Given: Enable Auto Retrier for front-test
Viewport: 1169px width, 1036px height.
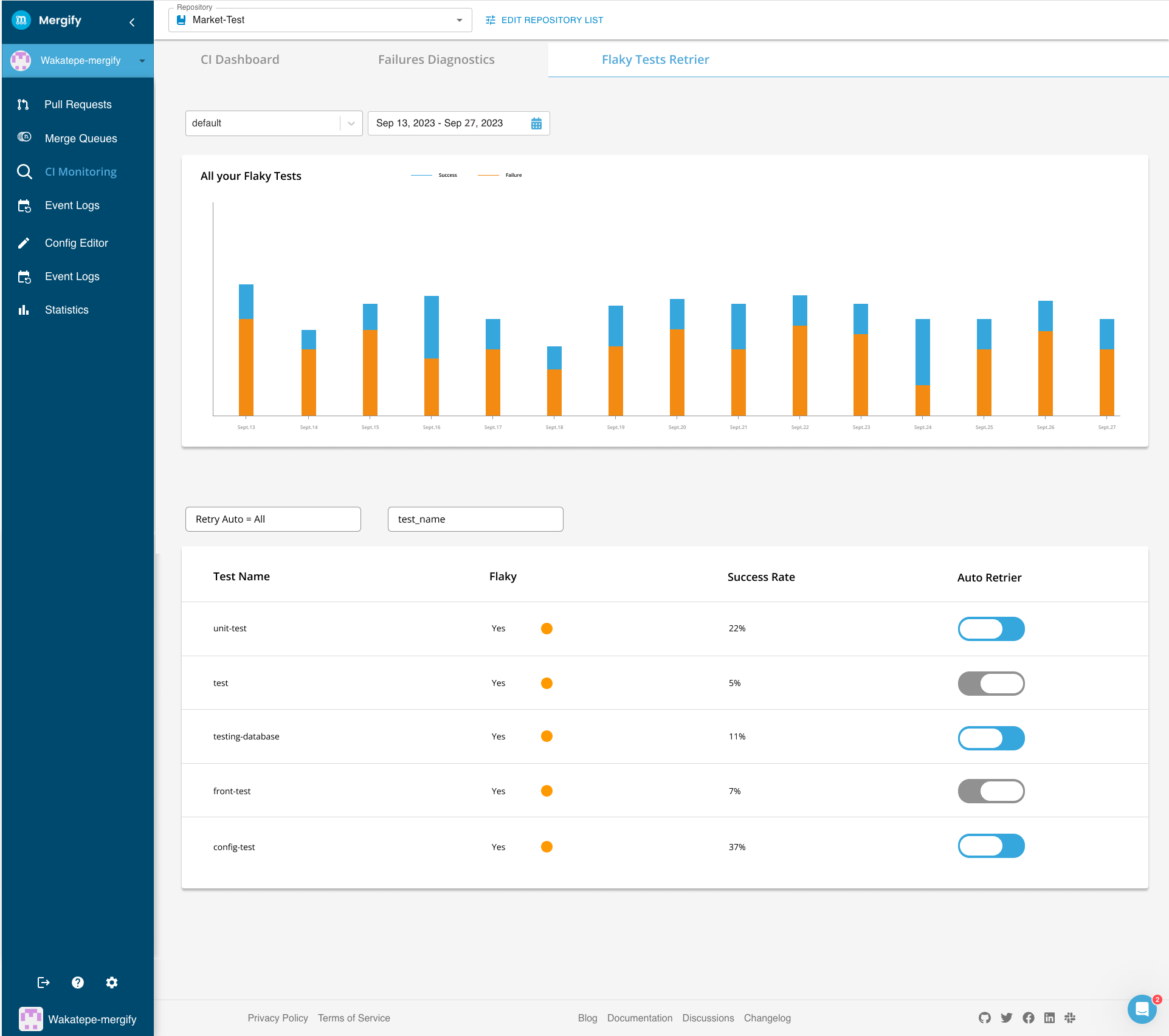Looking at the screenshot, I should (991, 791).
